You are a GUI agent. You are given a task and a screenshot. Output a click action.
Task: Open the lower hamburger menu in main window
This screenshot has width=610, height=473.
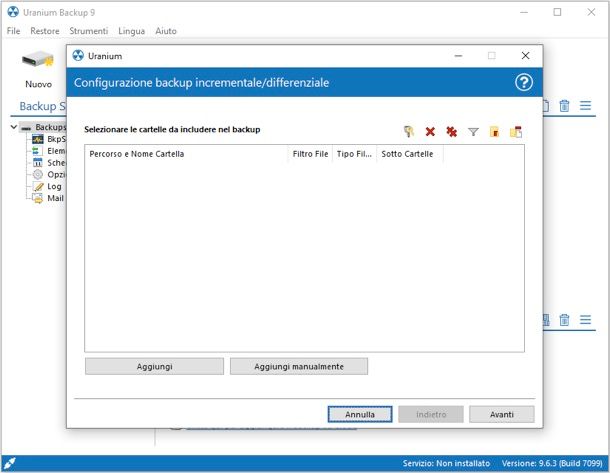(x=585, y=319)
